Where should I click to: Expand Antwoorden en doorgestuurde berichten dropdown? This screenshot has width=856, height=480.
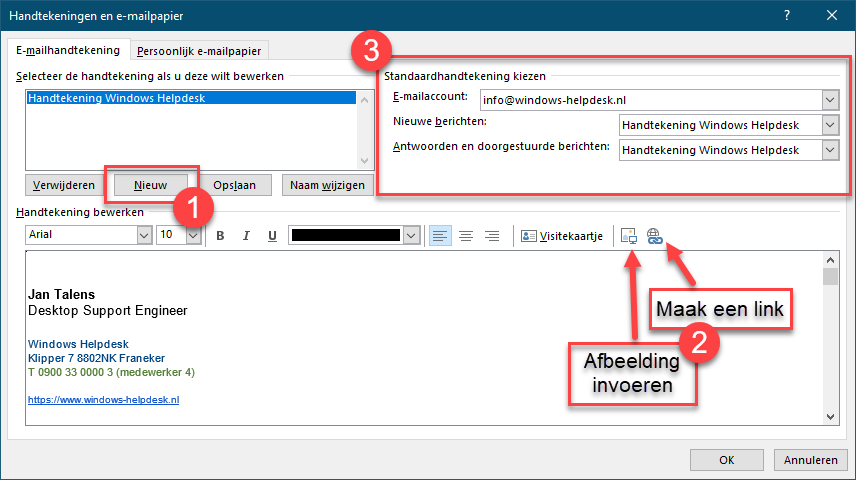830,150
